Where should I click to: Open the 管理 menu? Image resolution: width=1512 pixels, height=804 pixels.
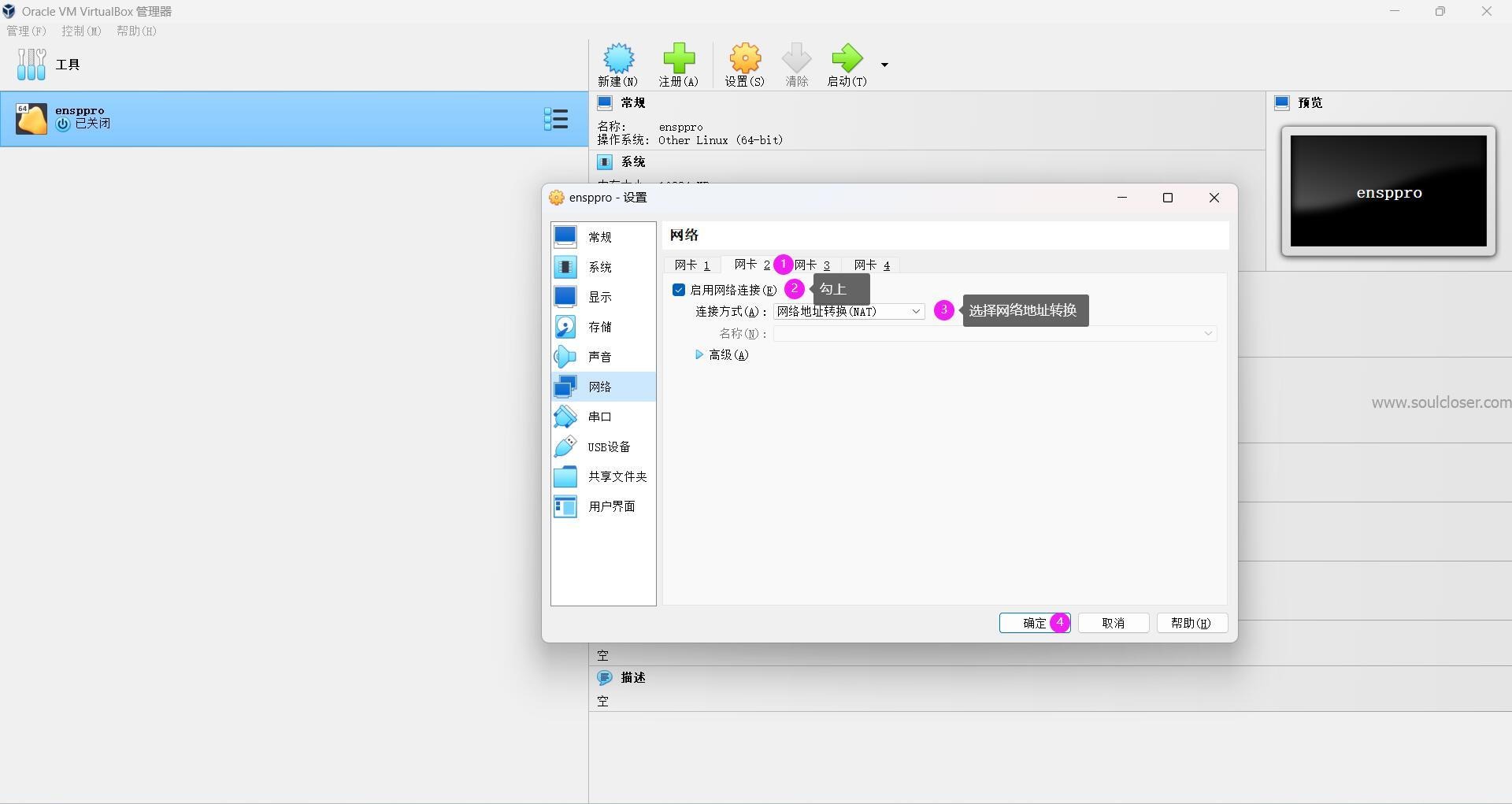coord(27,31)
